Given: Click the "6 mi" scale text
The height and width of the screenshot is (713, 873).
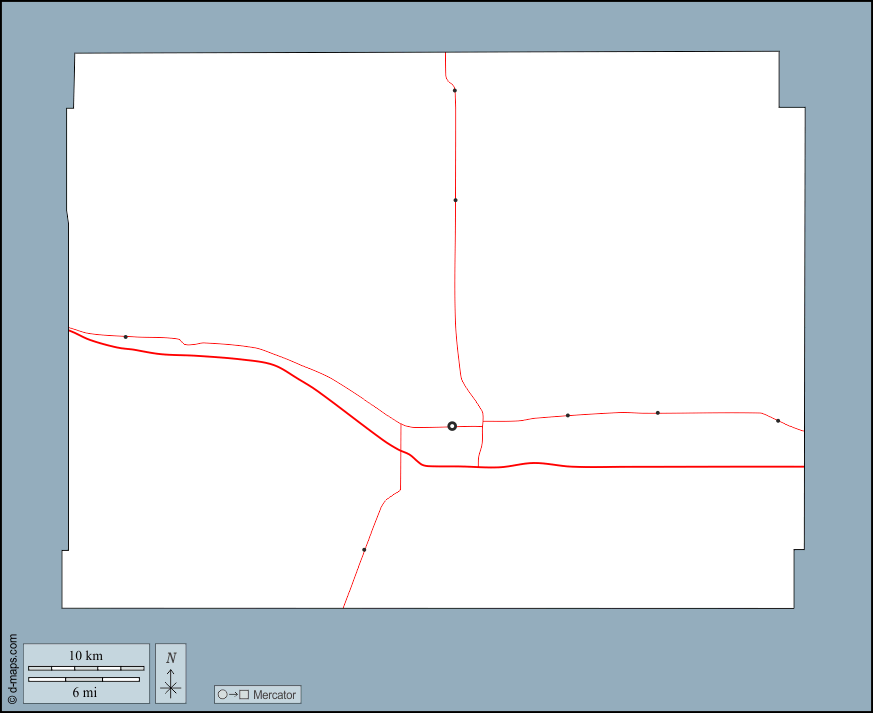Looking at the screenshot, I should pos(85,692).
